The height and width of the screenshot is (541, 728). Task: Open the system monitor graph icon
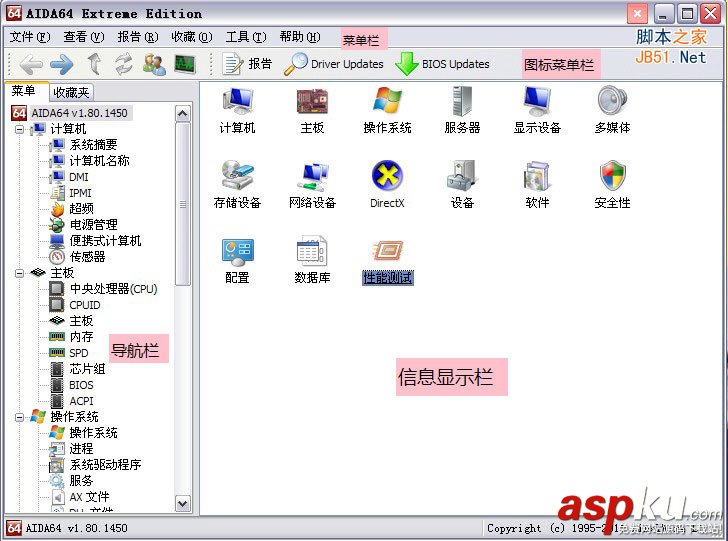(x=184, y=64)
